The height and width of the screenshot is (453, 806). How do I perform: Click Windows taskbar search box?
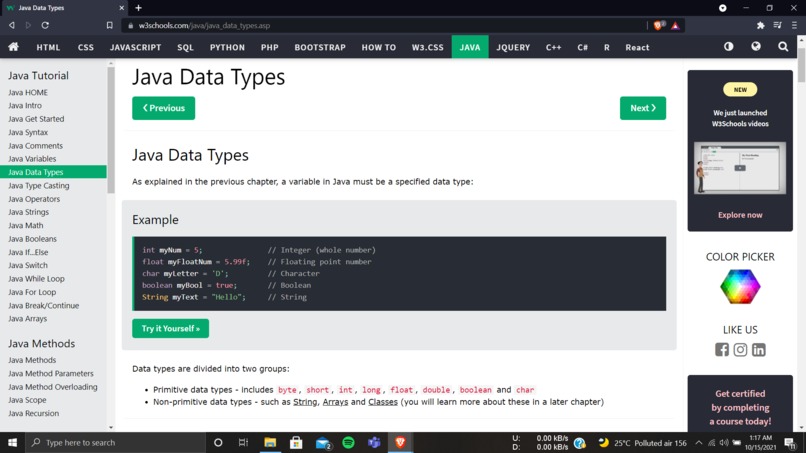pyautogui.click(x=115, y=442)
